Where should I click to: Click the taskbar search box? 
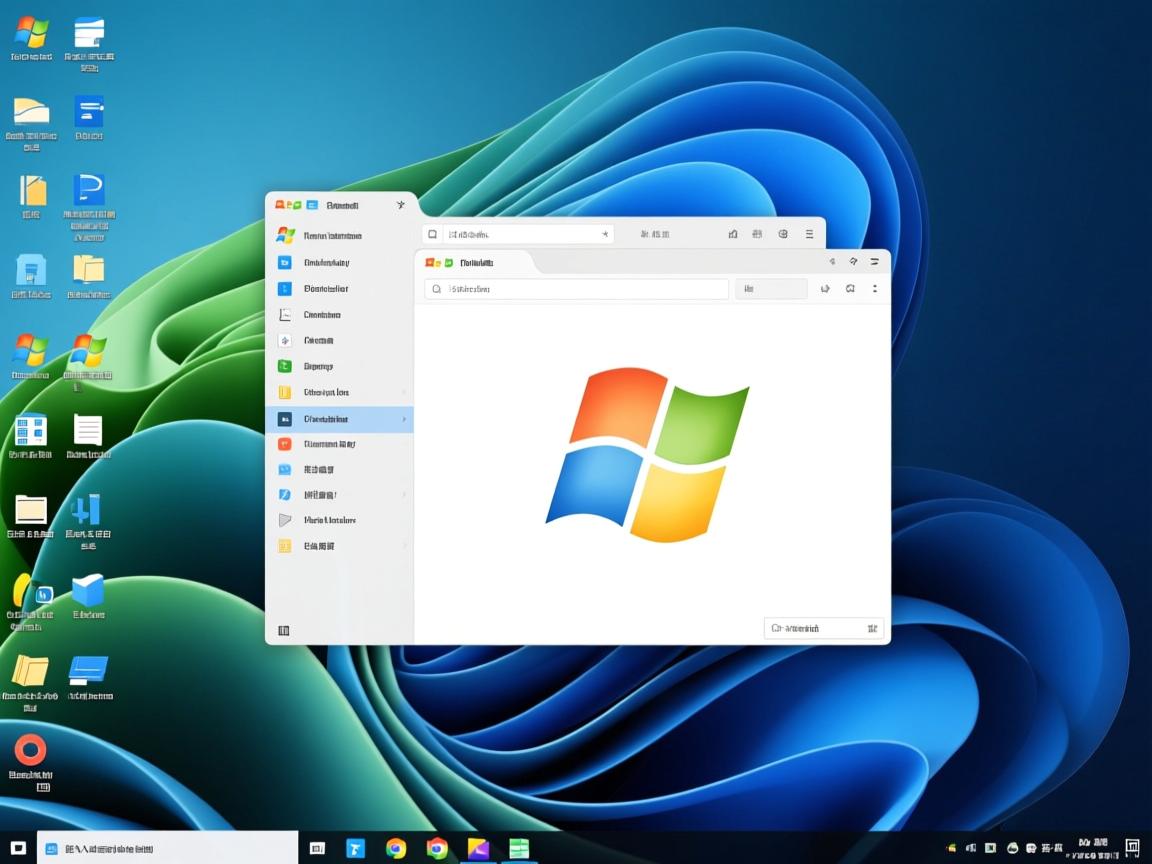pos(167,848)
